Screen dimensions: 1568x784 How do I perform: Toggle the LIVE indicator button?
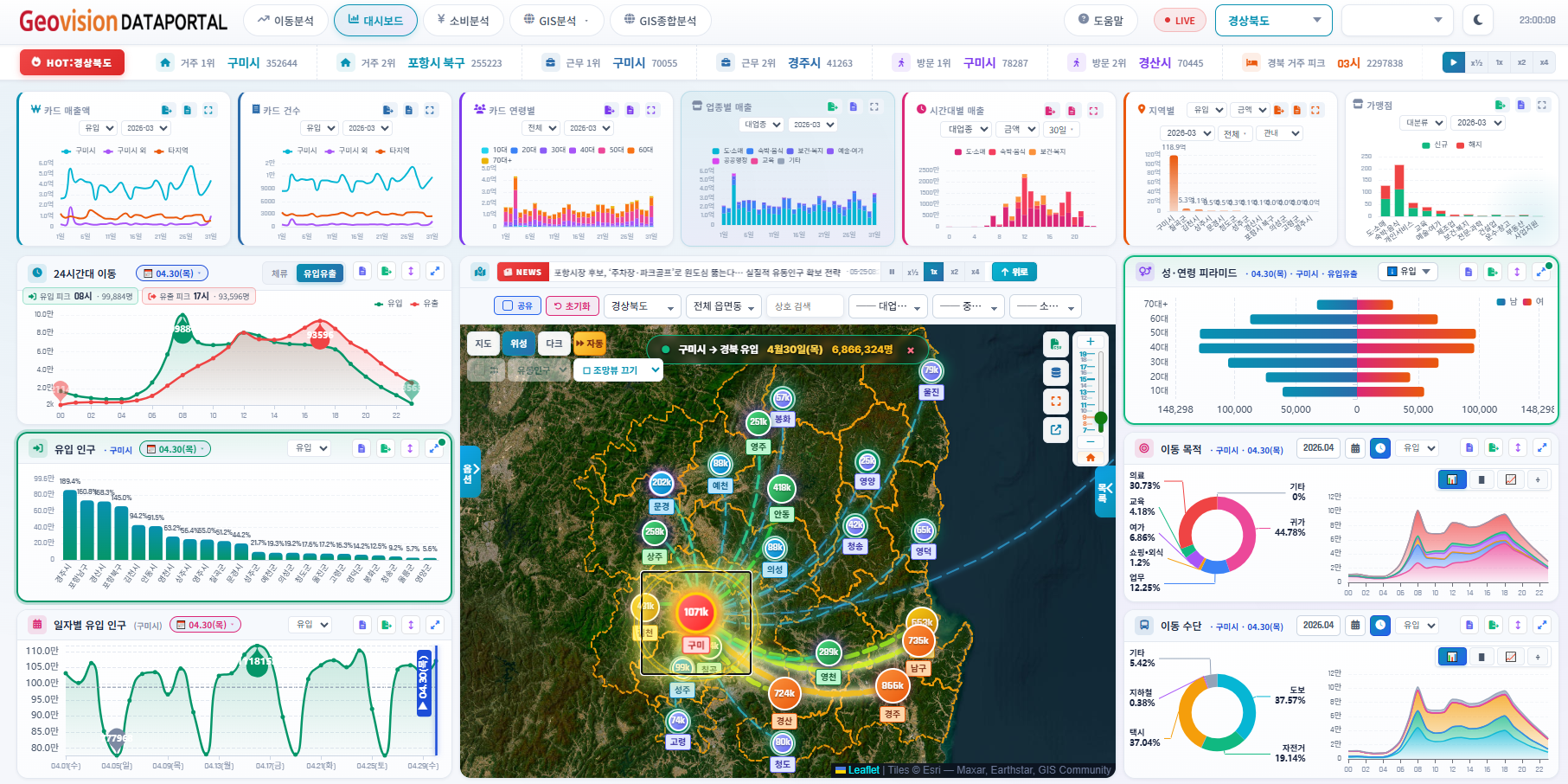1180,20
